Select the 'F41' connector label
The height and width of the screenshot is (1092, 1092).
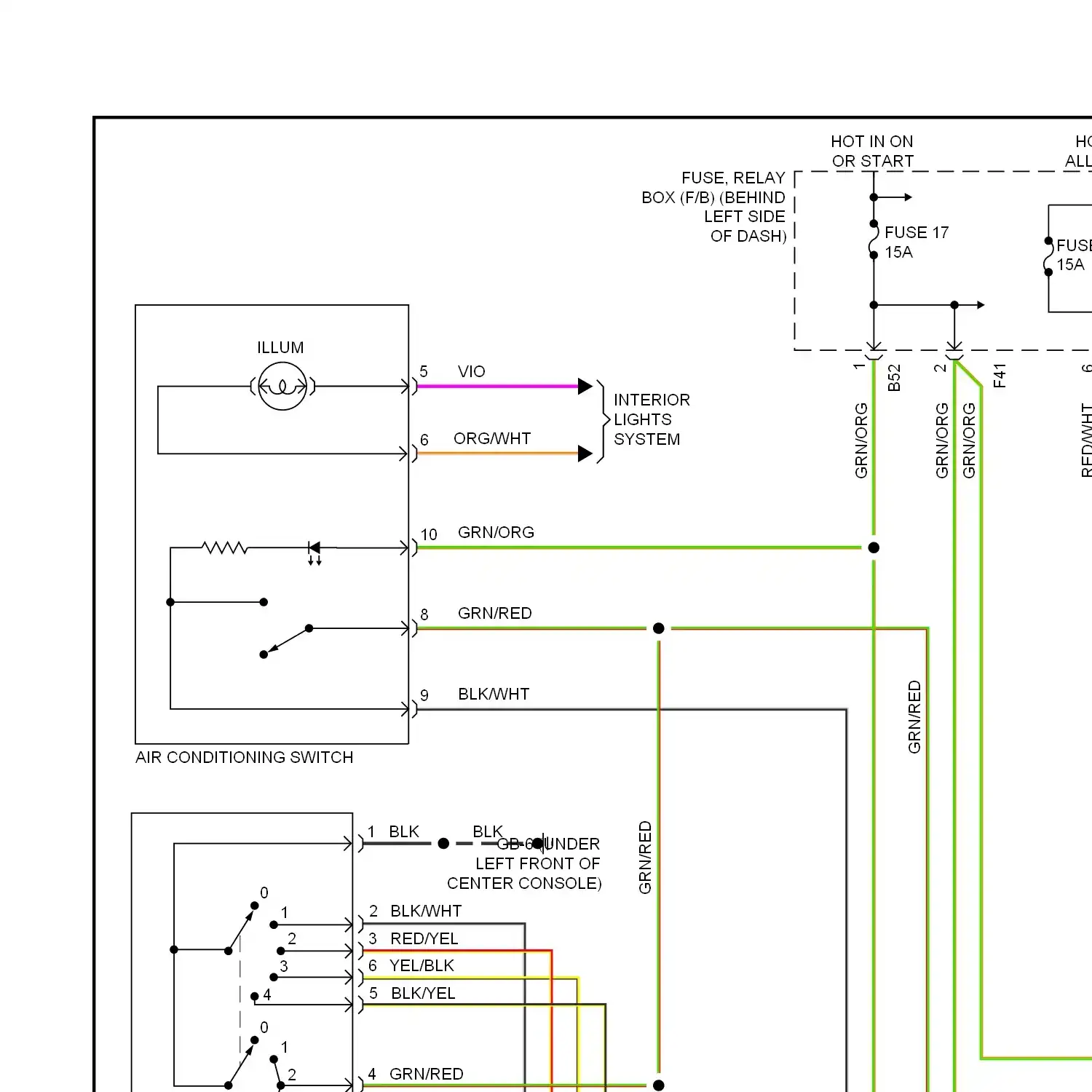coord(1000,376)
